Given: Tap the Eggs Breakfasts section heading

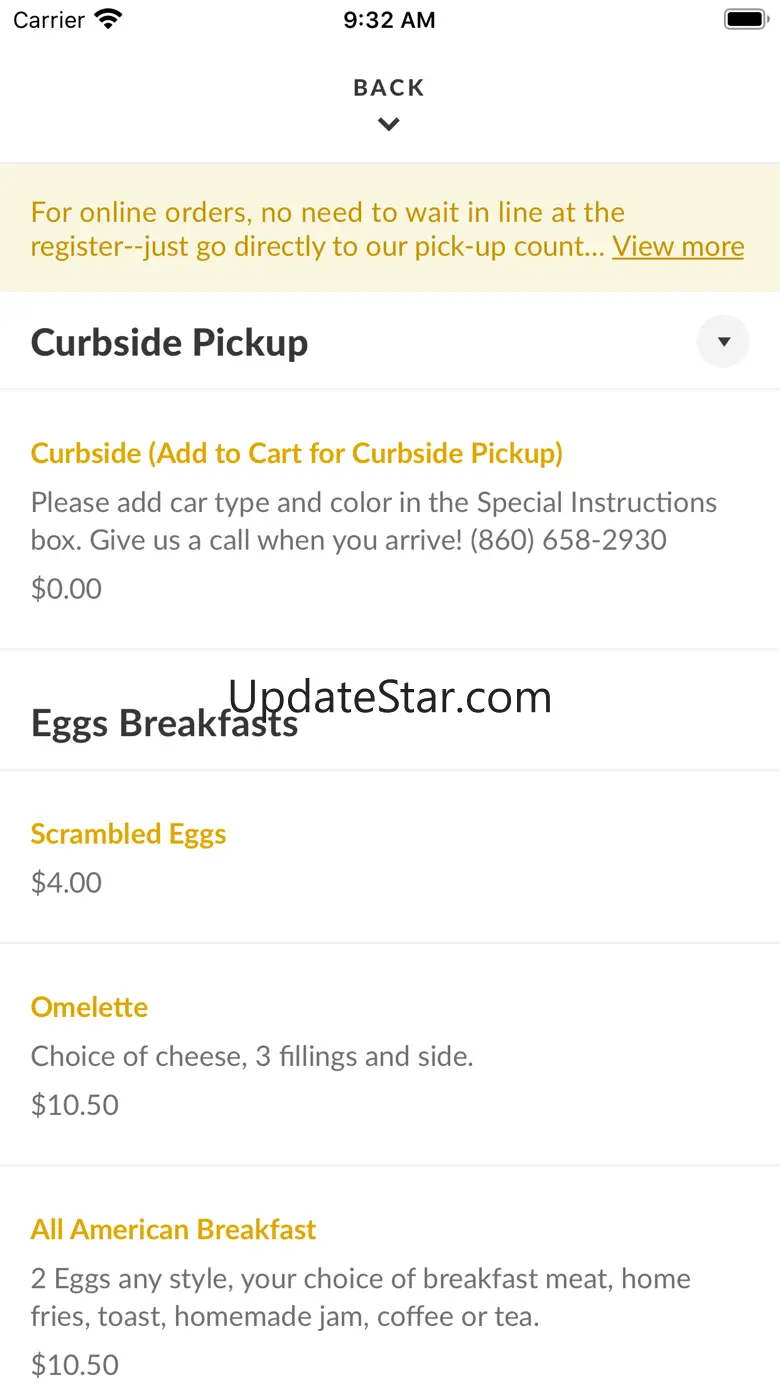Looking at the screenshot, I should coord(165,723).
